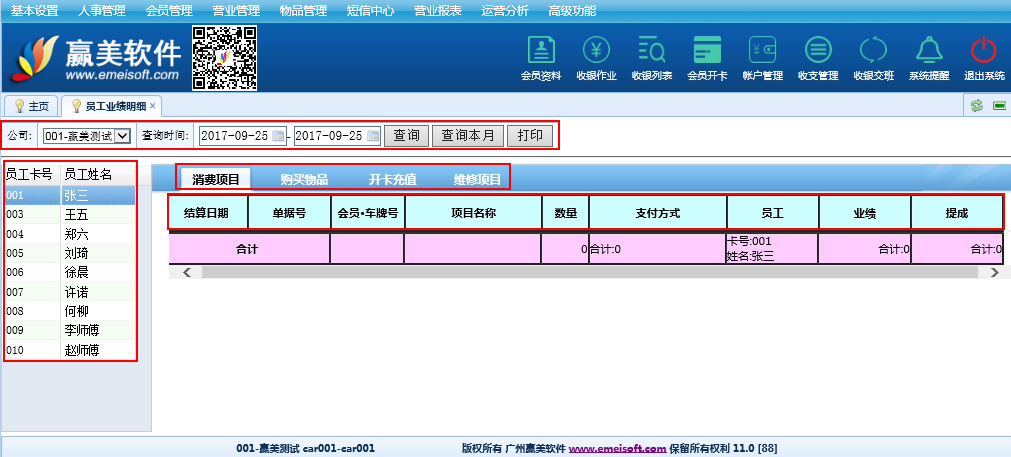Close the 员工业绩明细 tab
Image resolution: width=1011 pixels, height=457 pixels.
pos(153,105)
